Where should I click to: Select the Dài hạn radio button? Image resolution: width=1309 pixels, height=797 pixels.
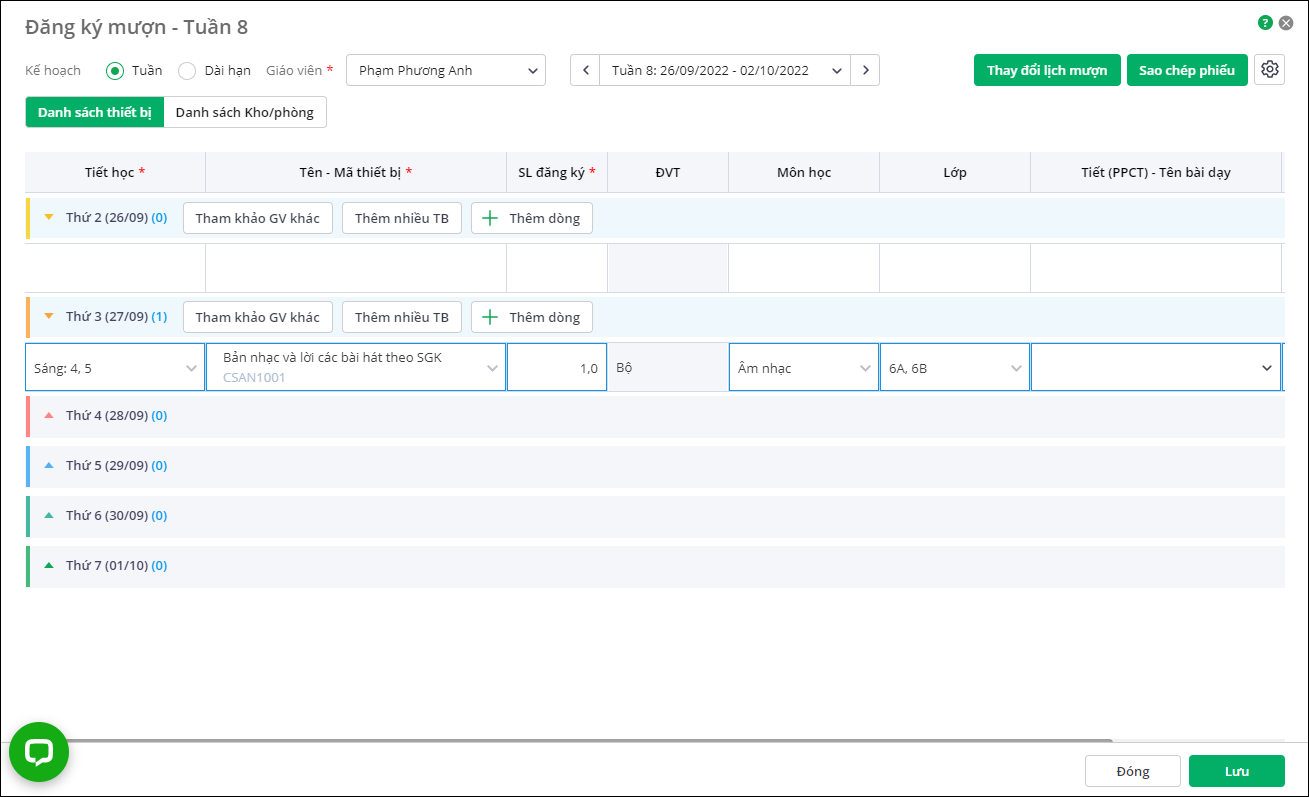(x=187, y=71)
